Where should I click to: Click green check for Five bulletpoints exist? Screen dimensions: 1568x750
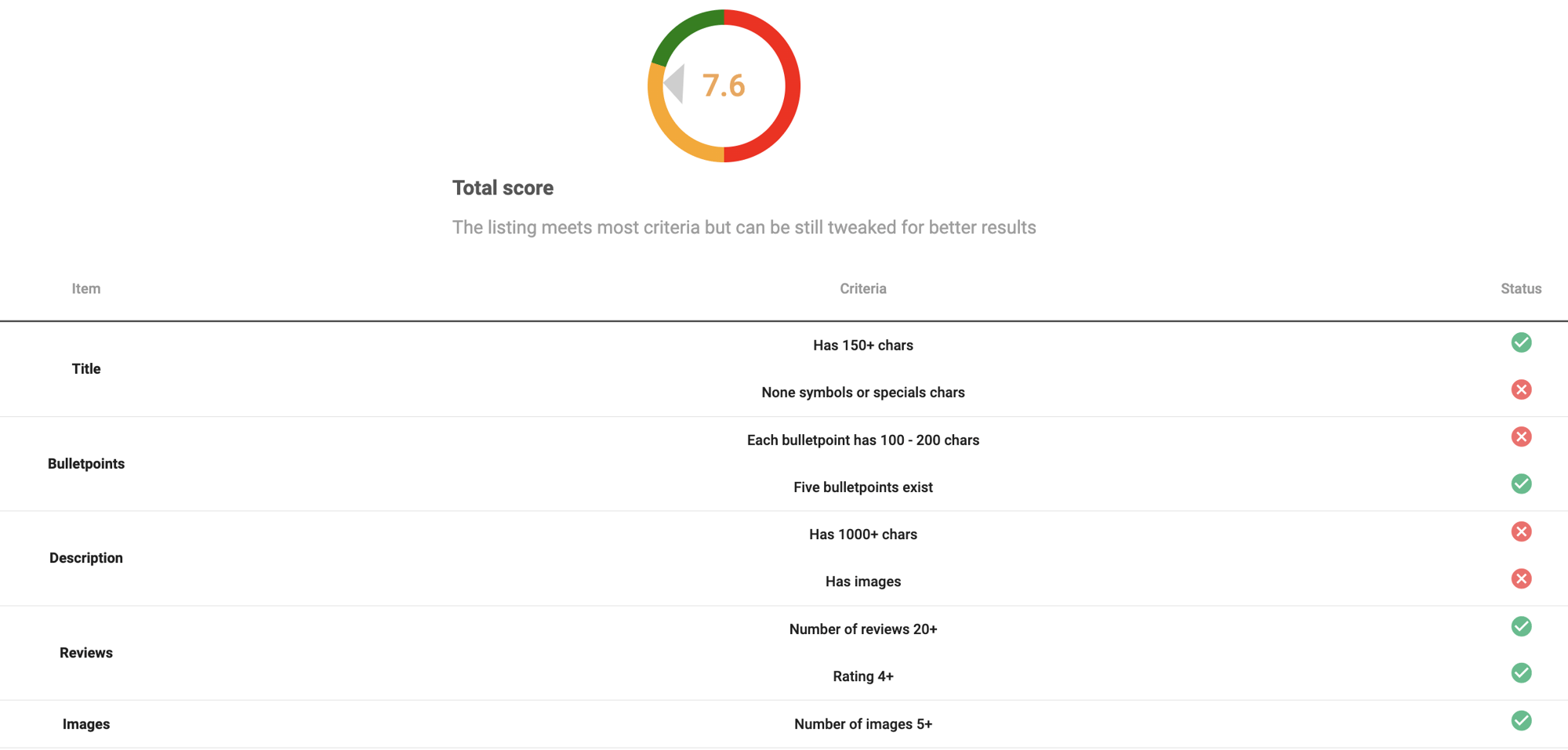1521,484
